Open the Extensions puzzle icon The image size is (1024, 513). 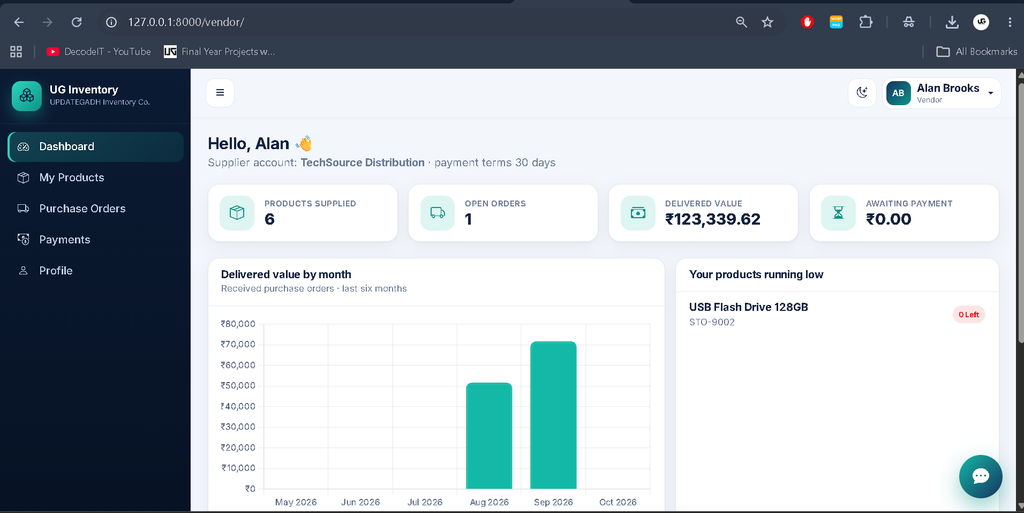click(x=865, y=22)
